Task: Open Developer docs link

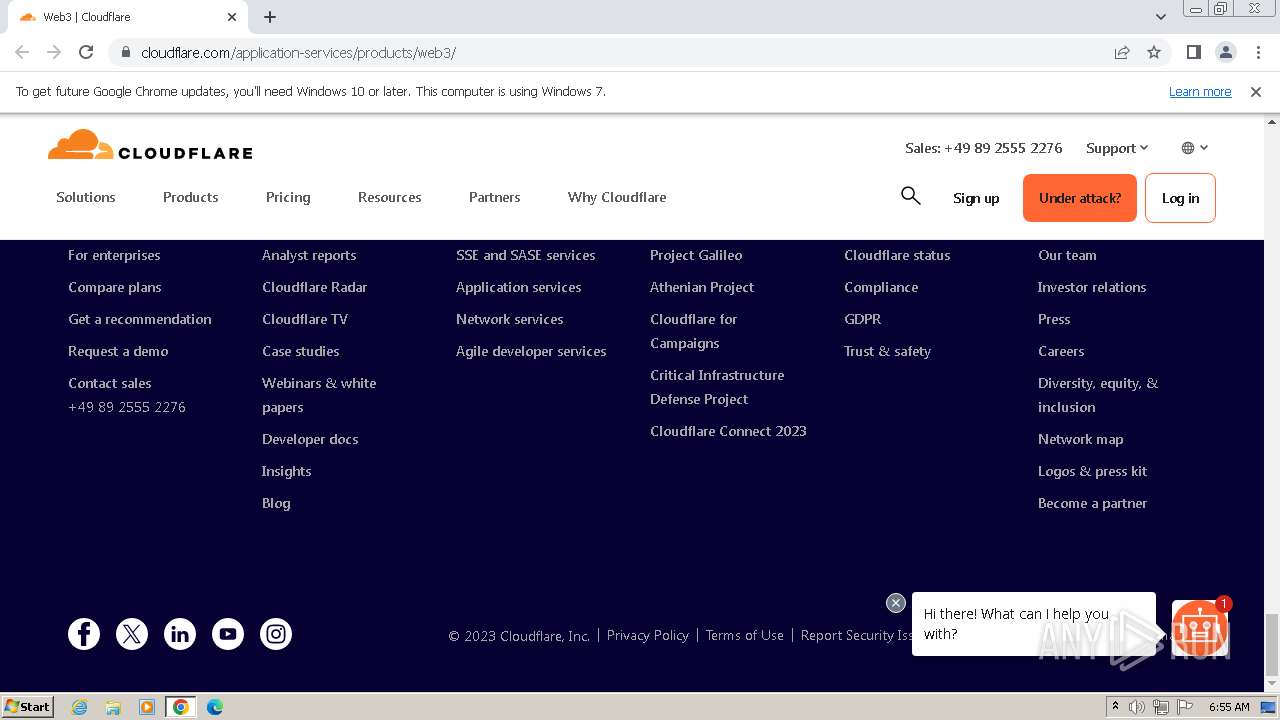Action: [310, 439]
